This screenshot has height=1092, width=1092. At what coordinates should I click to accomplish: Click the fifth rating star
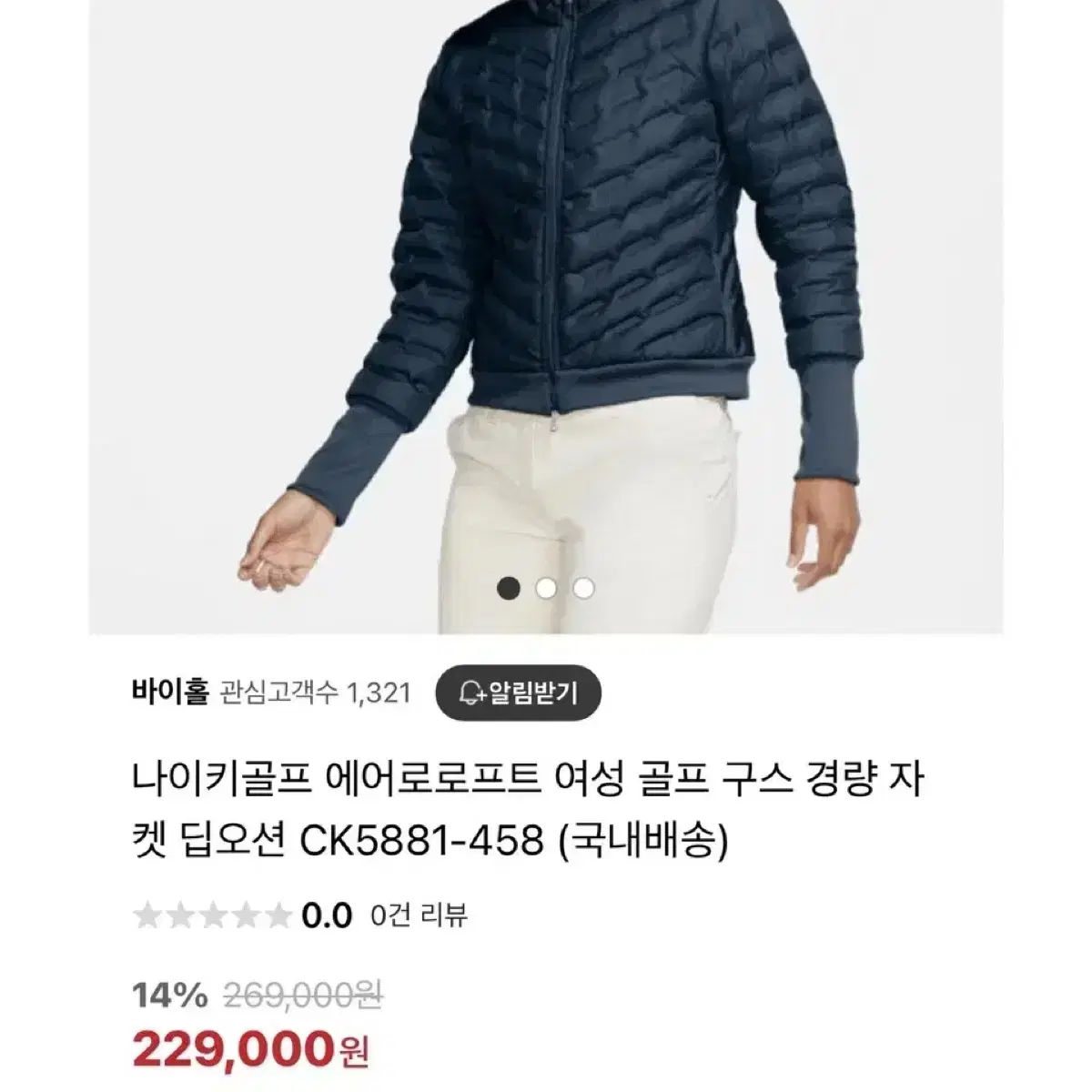(278, 915)
